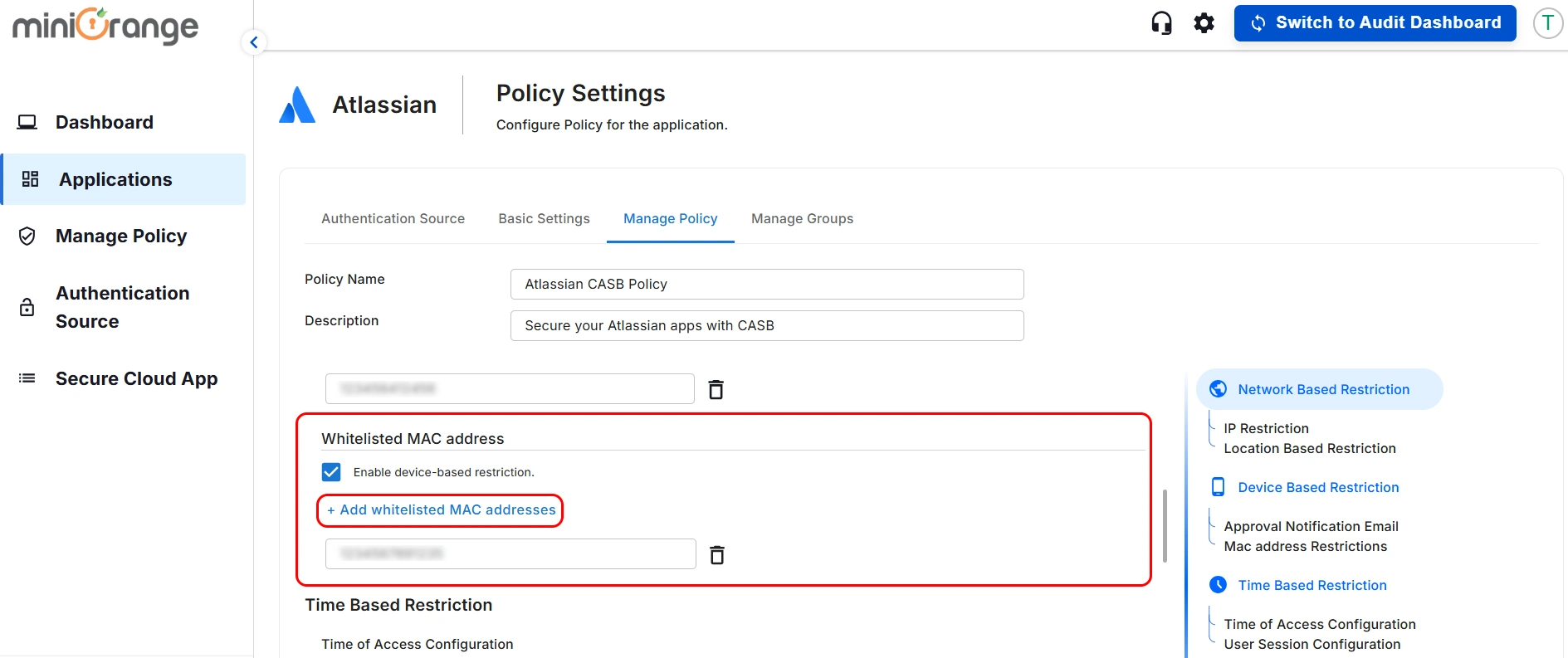Open the support headset icon
Image resolution: width=1568 pixels, height=658 pixels.
pyautogui.click(x=1161, y=23)
